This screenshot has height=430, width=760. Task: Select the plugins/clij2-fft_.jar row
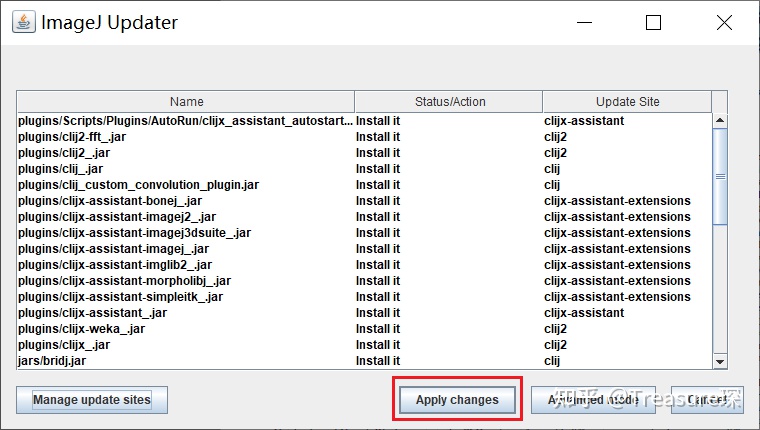tap(72, 137)
